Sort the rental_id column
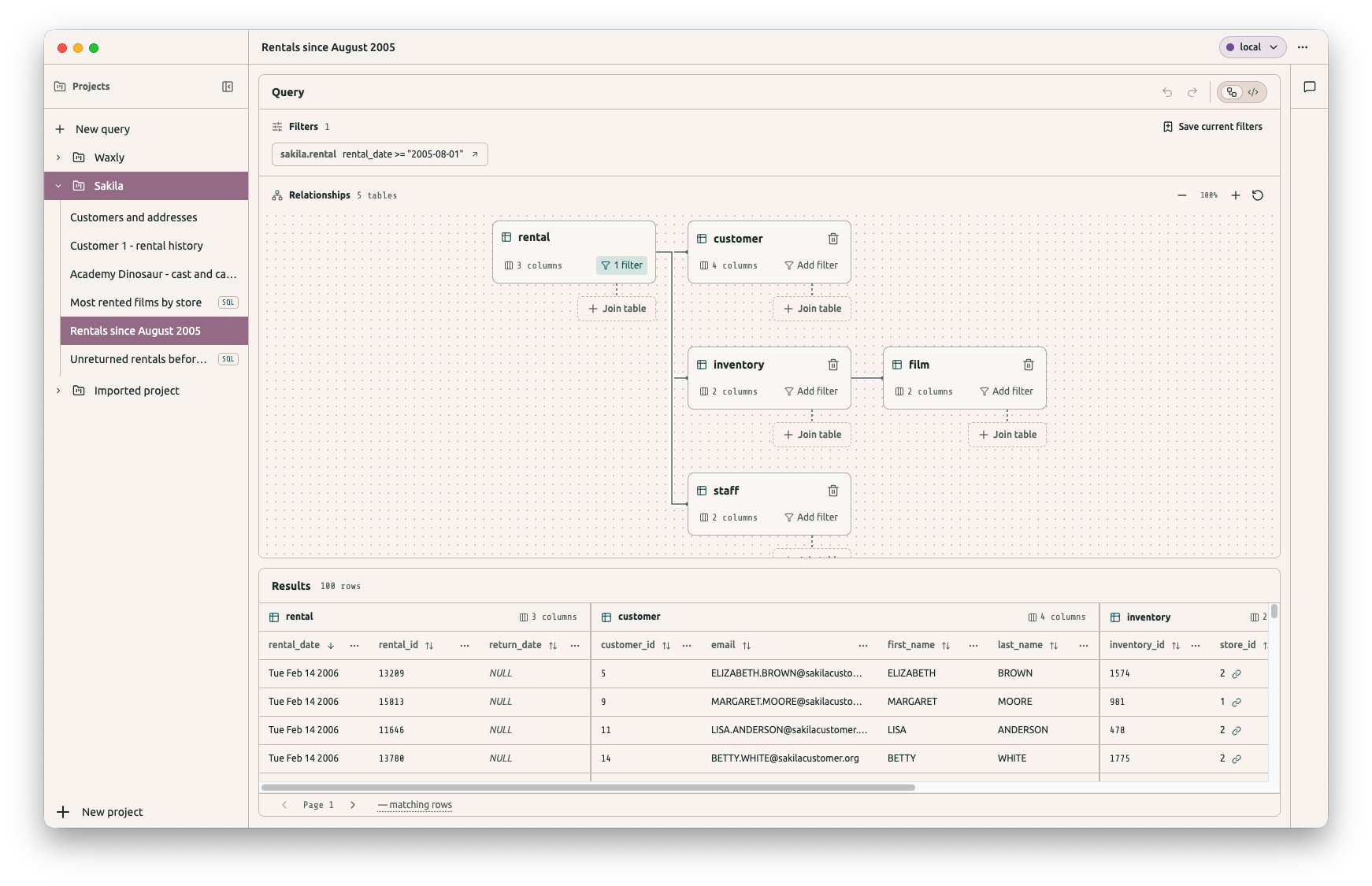 pyautogui.click(x=429, y=646)
